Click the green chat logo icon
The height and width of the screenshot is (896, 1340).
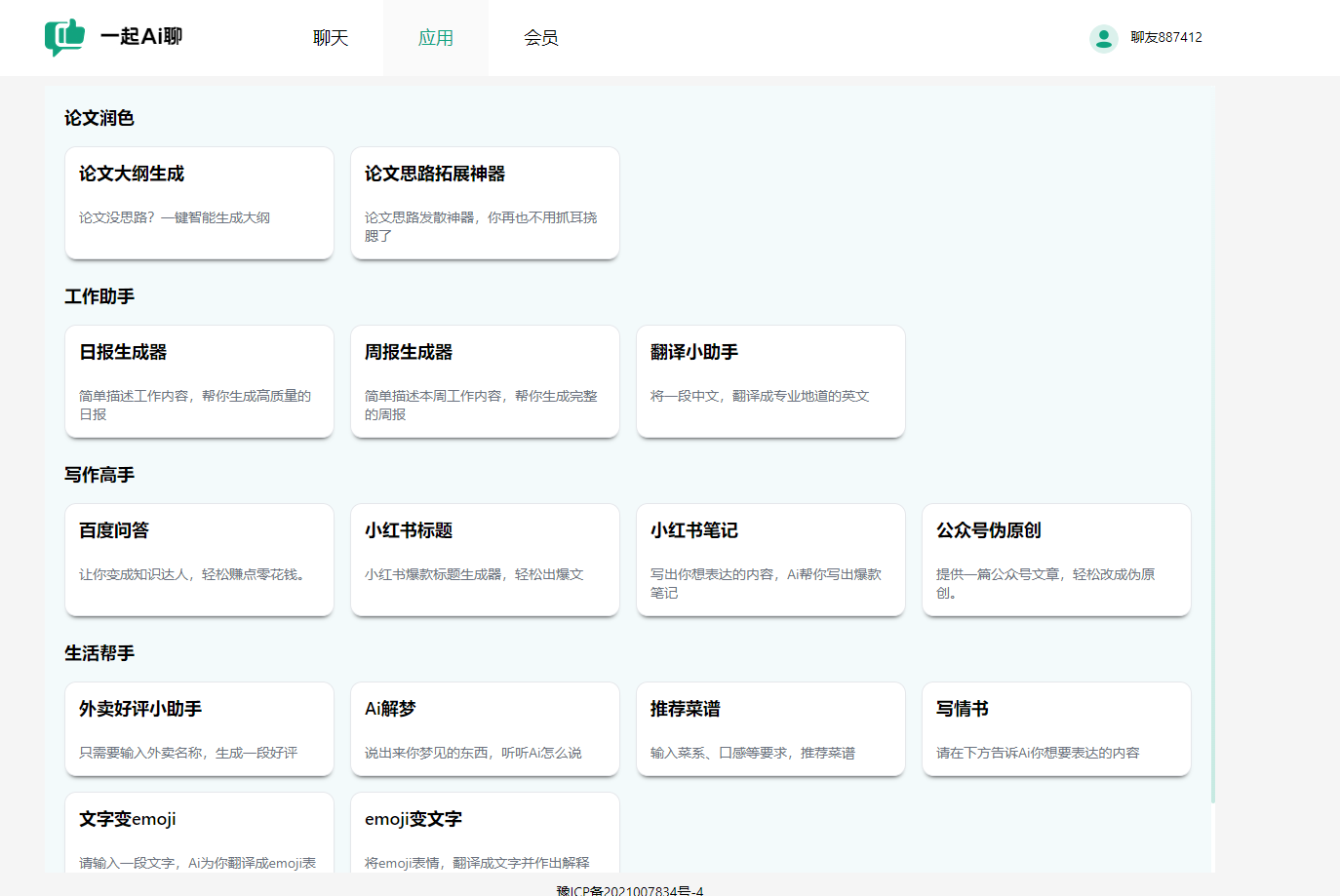pos(64,37)
